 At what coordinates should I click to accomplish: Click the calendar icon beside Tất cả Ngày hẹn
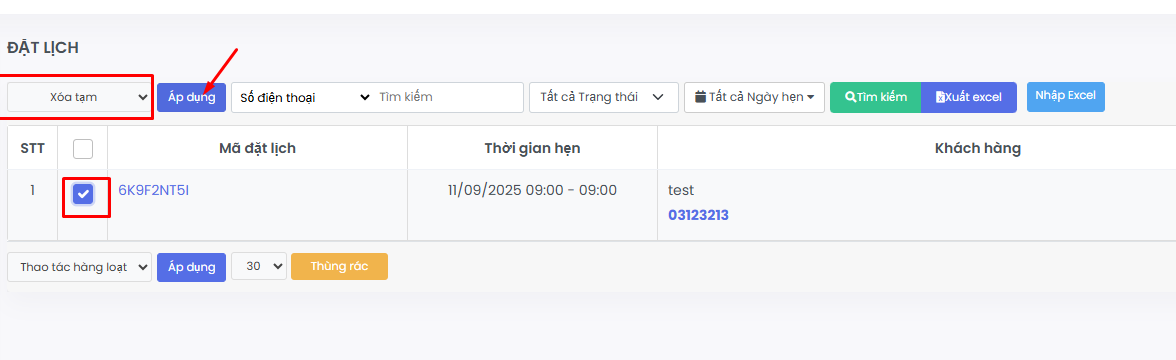tap(700, 97)
